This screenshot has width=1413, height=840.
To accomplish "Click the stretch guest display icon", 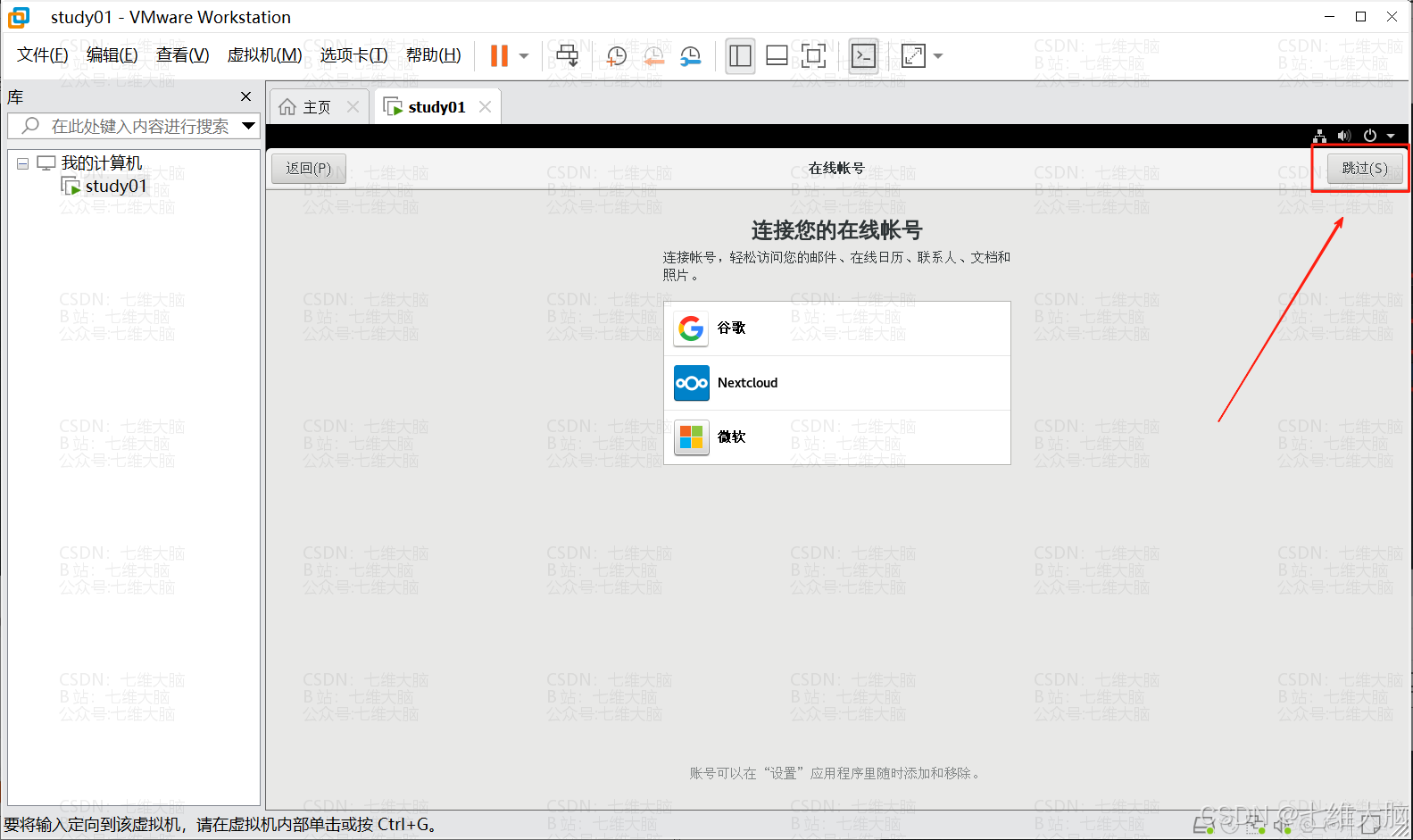I will 914,56.
